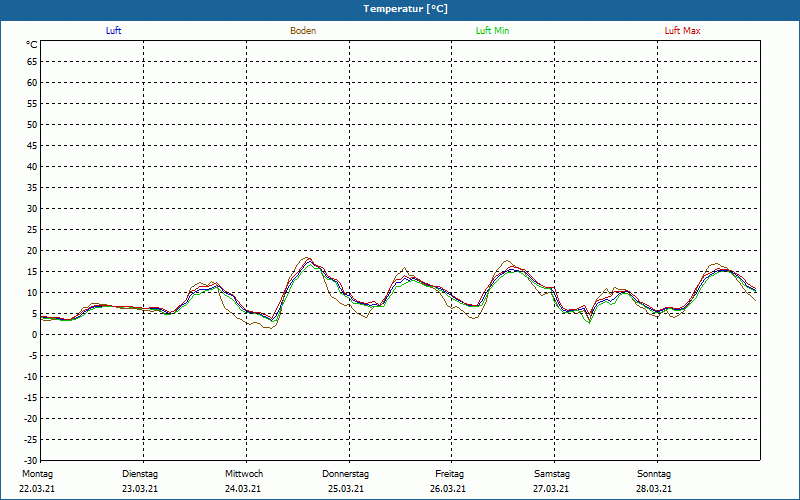Click the 'Luft' legend label
Image resolution: width=800 pixels, height=500 pixels.
113,31
